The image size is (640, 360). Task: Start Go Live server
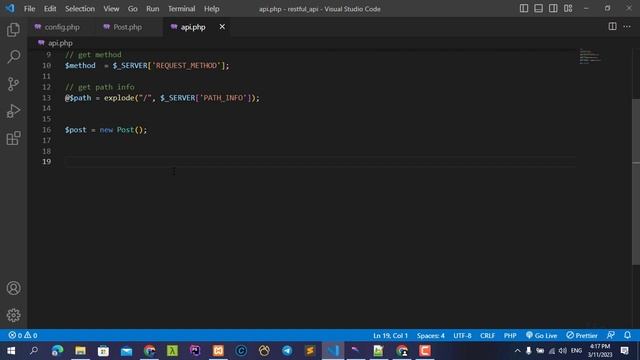pyautogui.click(x=542, y=336)
